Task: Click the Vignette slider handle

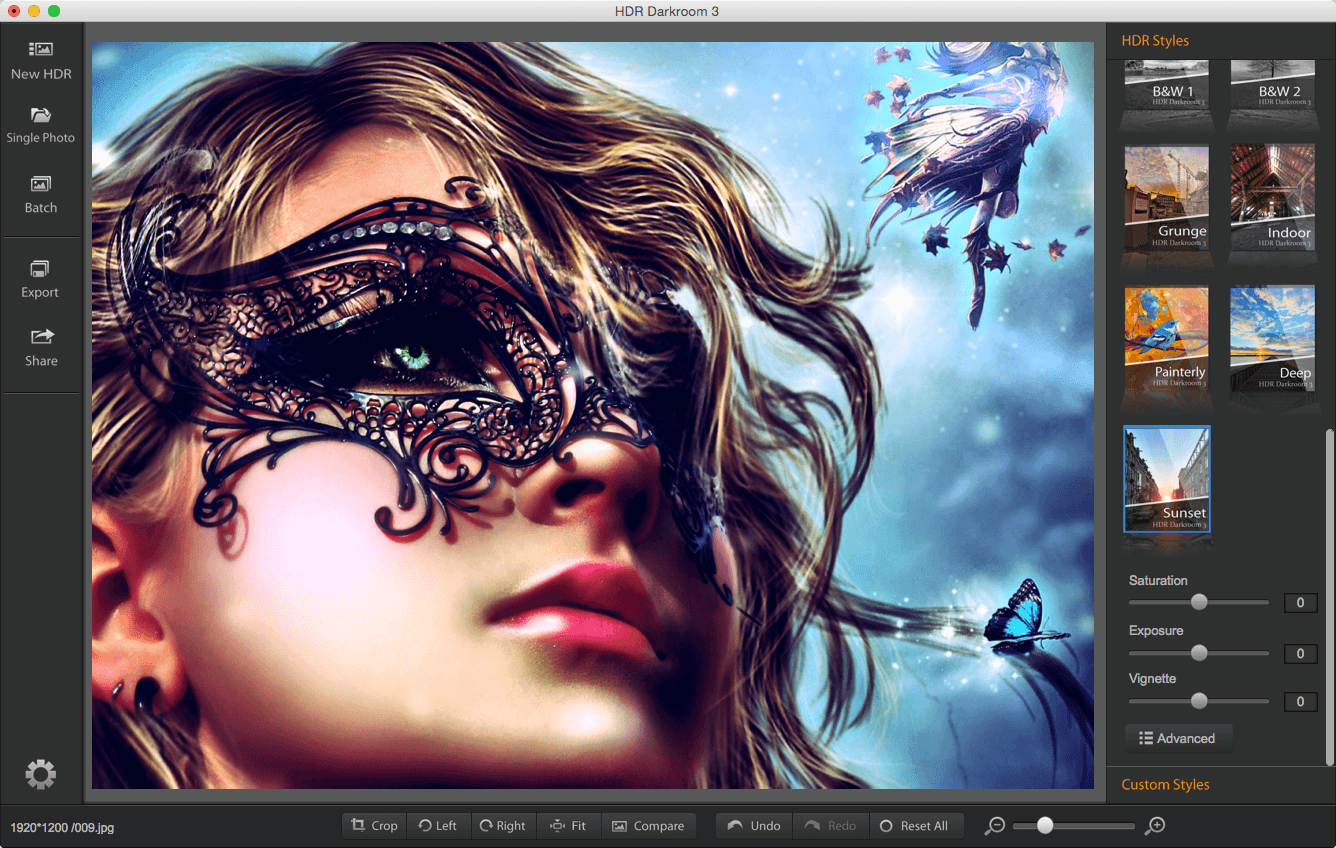Action: click(1199, 701)
